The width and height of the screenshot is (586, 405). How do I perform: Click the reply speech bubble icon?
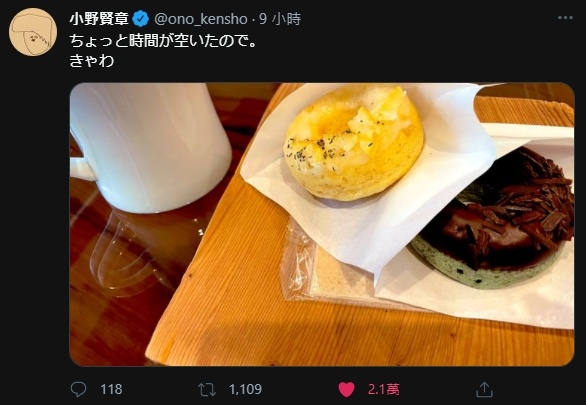pyautogui.click(x=78, y=389)
